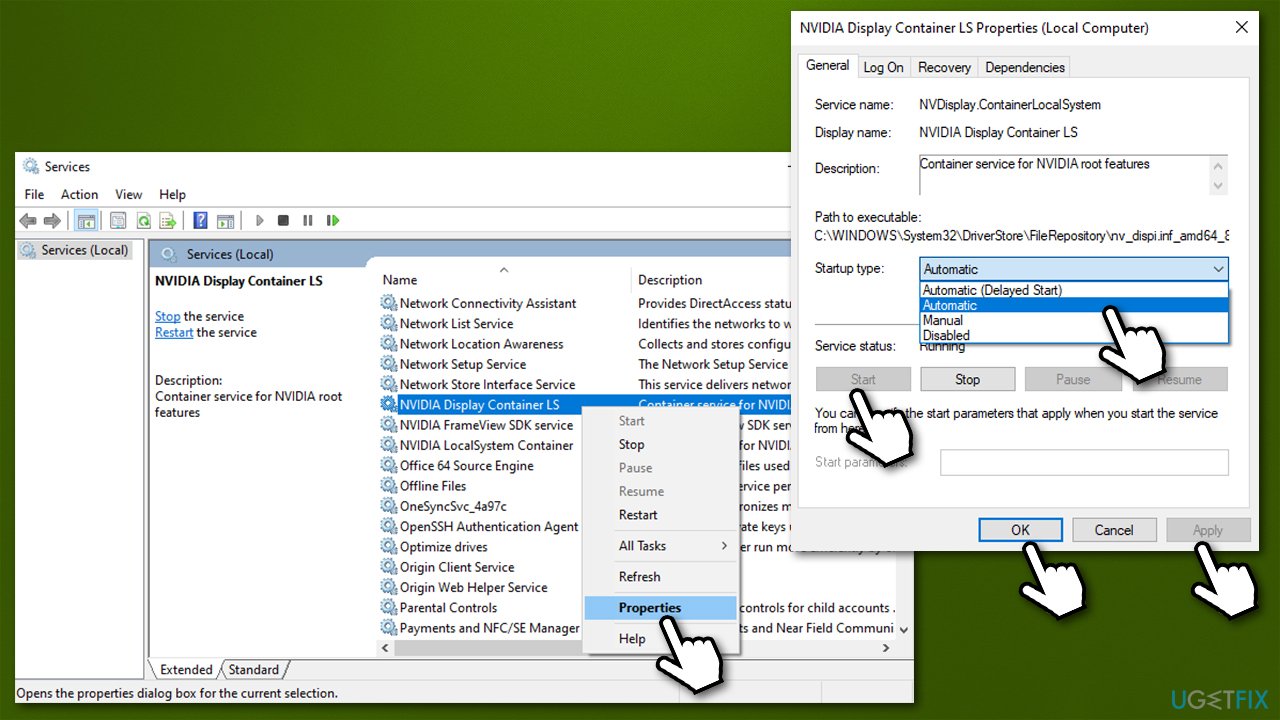Open the Startup type dropdown arrow
Viewport: 1280px width, 720px height.
tap(1218, 269)
